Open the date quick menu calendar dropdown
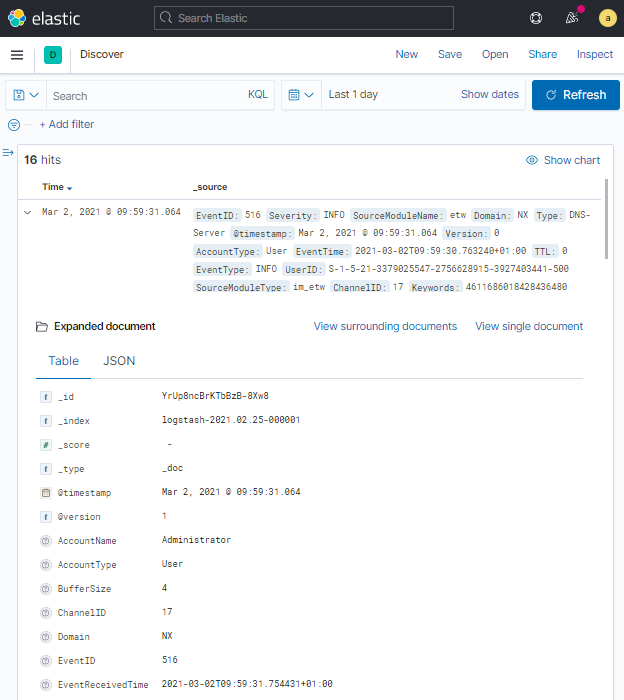 click(301, 95)
